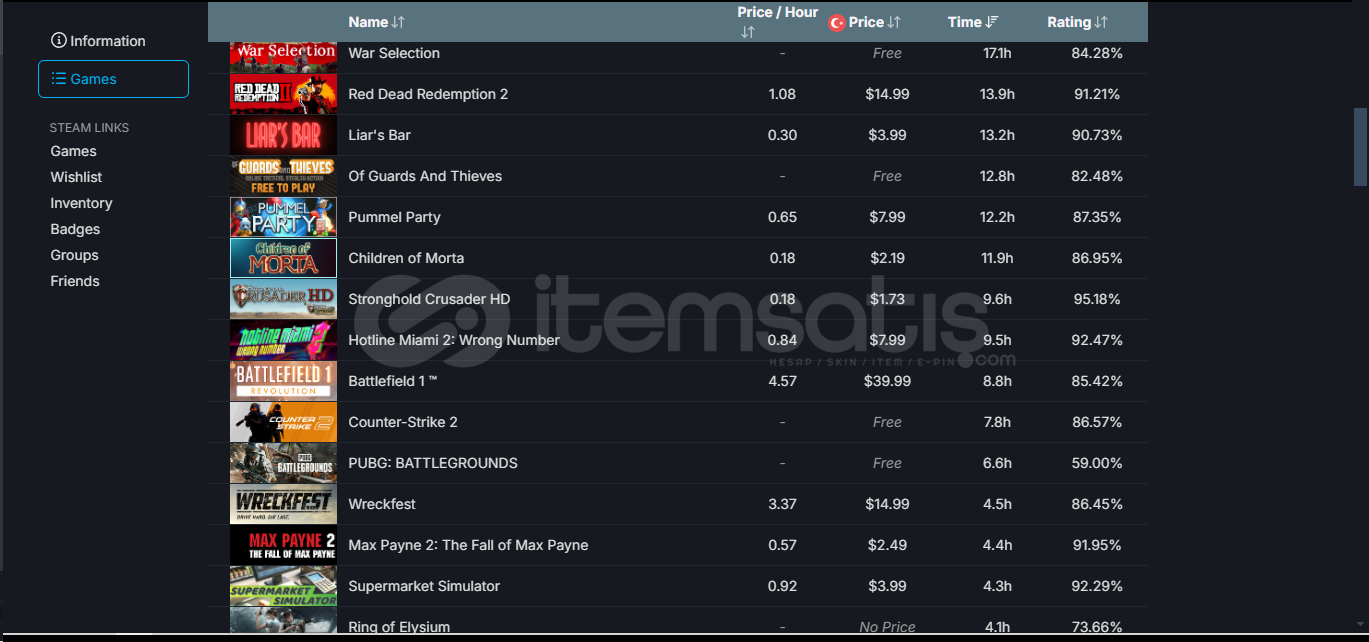
Task: Select Hotline Miami 2: Wrong Number name
Action: tap(454, 340)
